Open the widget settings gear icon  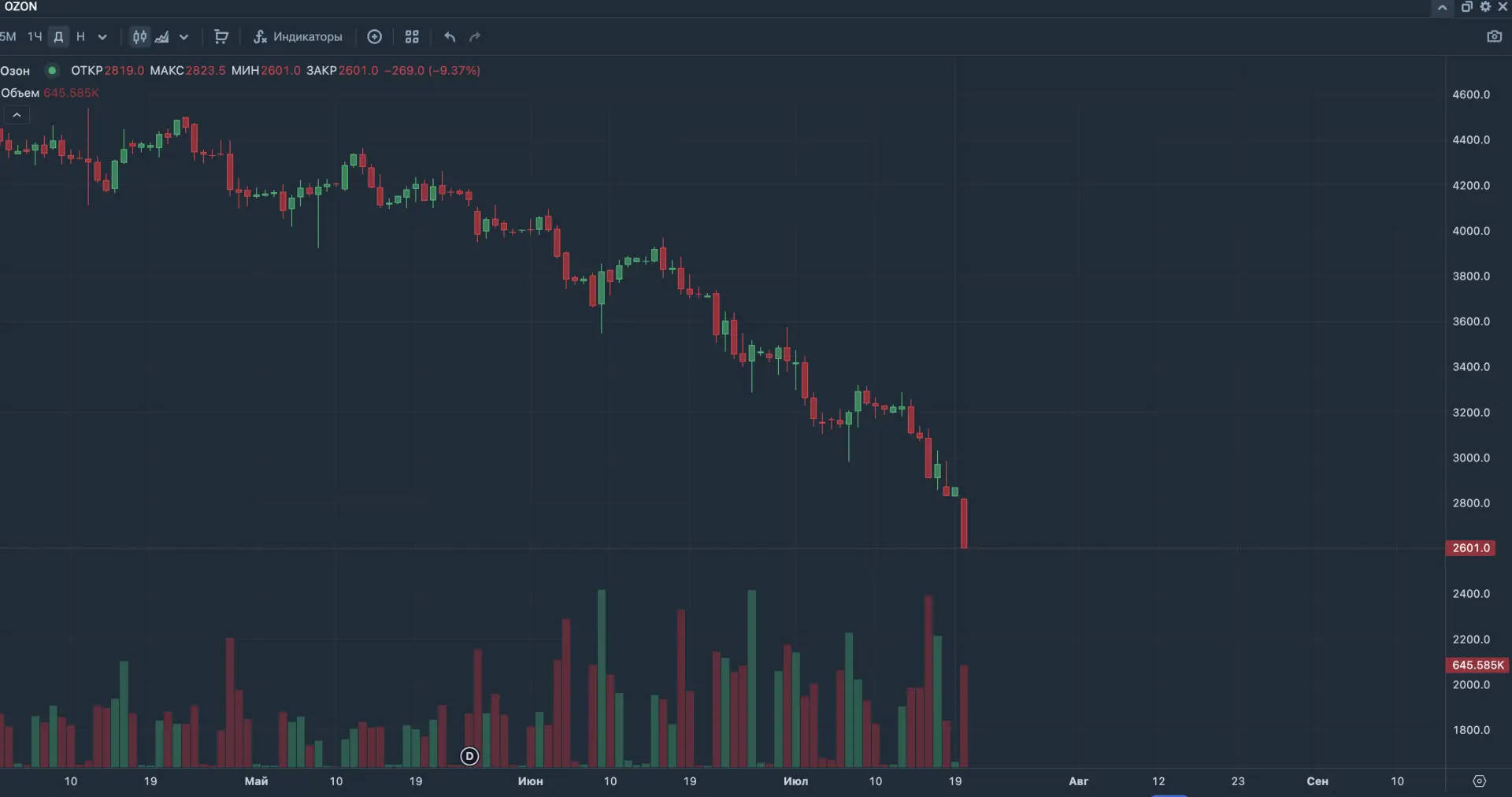click(x=1485, y=6)
